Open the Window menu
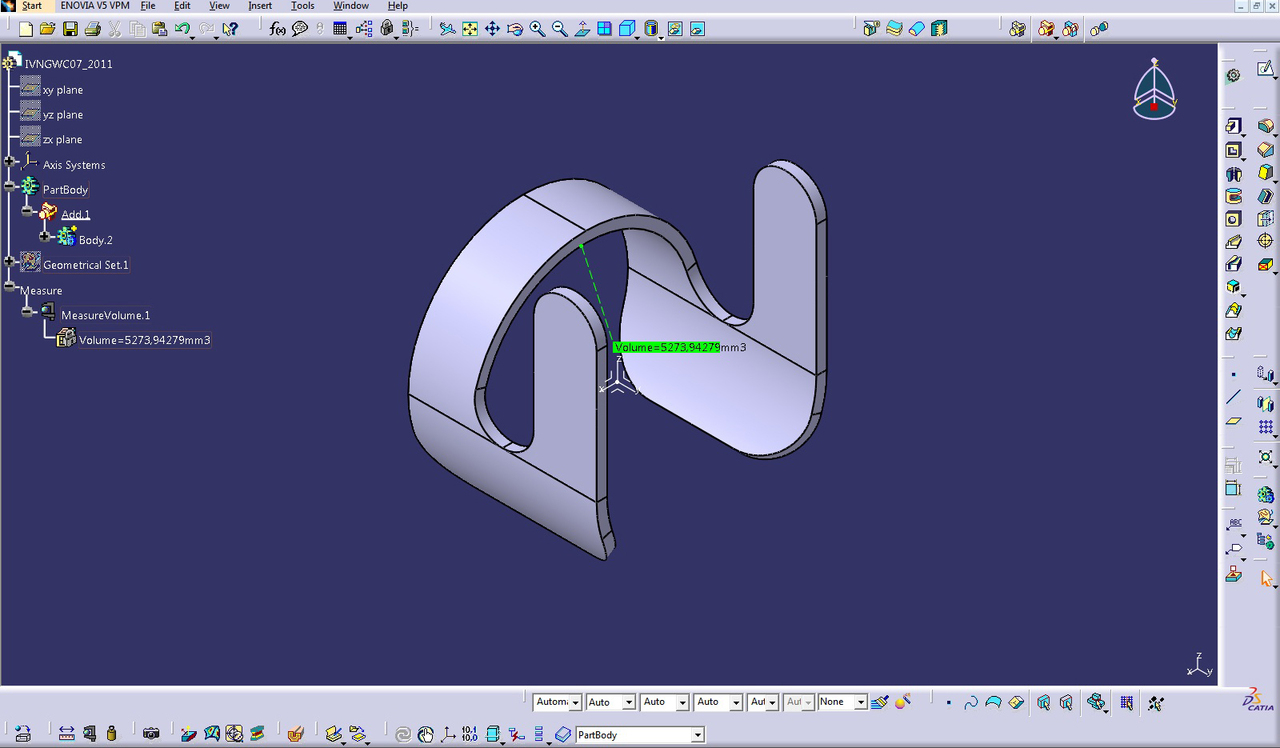The image size is (1280, 748). click(x=351, y=6)
